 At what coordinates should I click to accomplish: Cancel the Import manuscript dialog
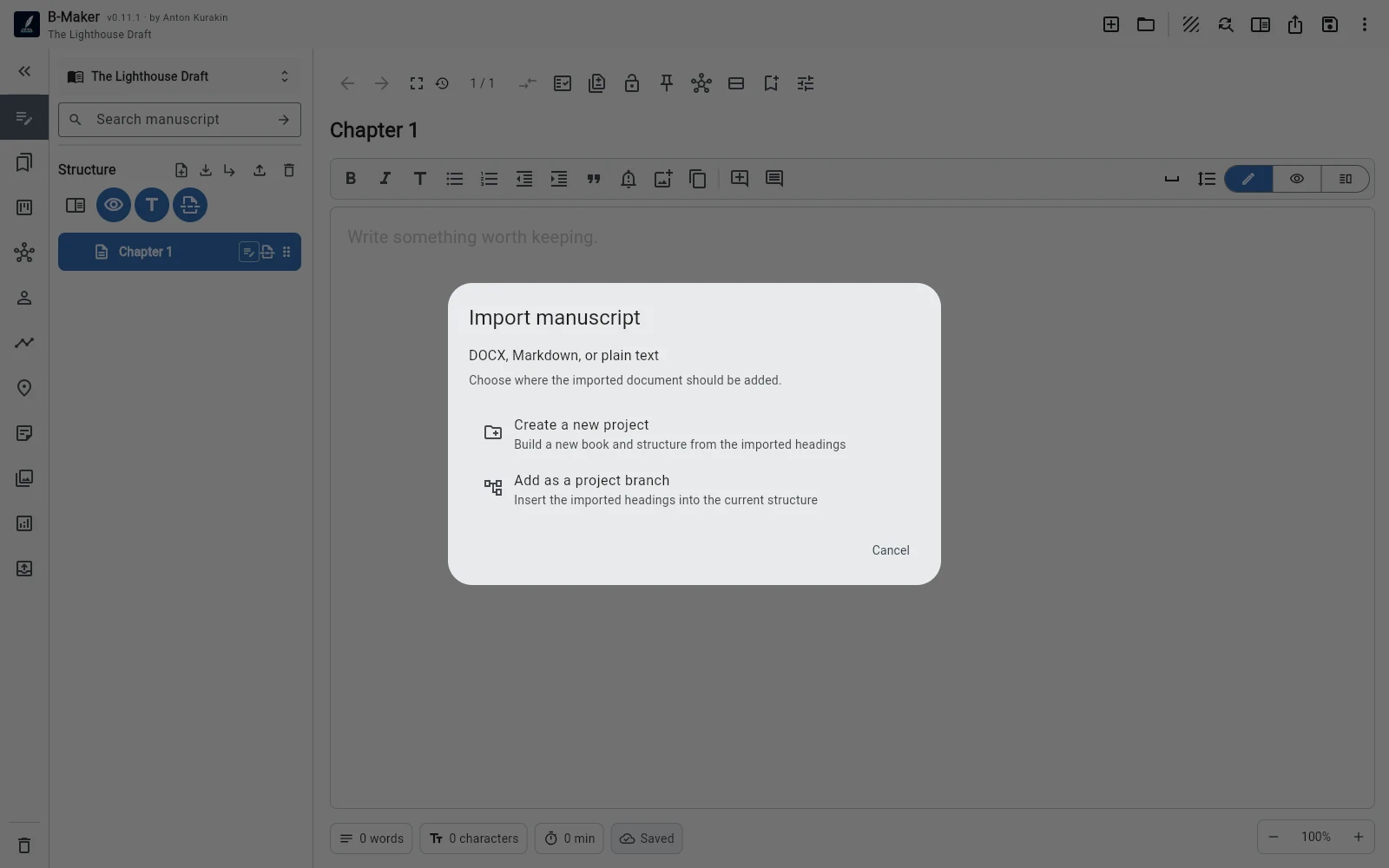[x=891, y=550]
